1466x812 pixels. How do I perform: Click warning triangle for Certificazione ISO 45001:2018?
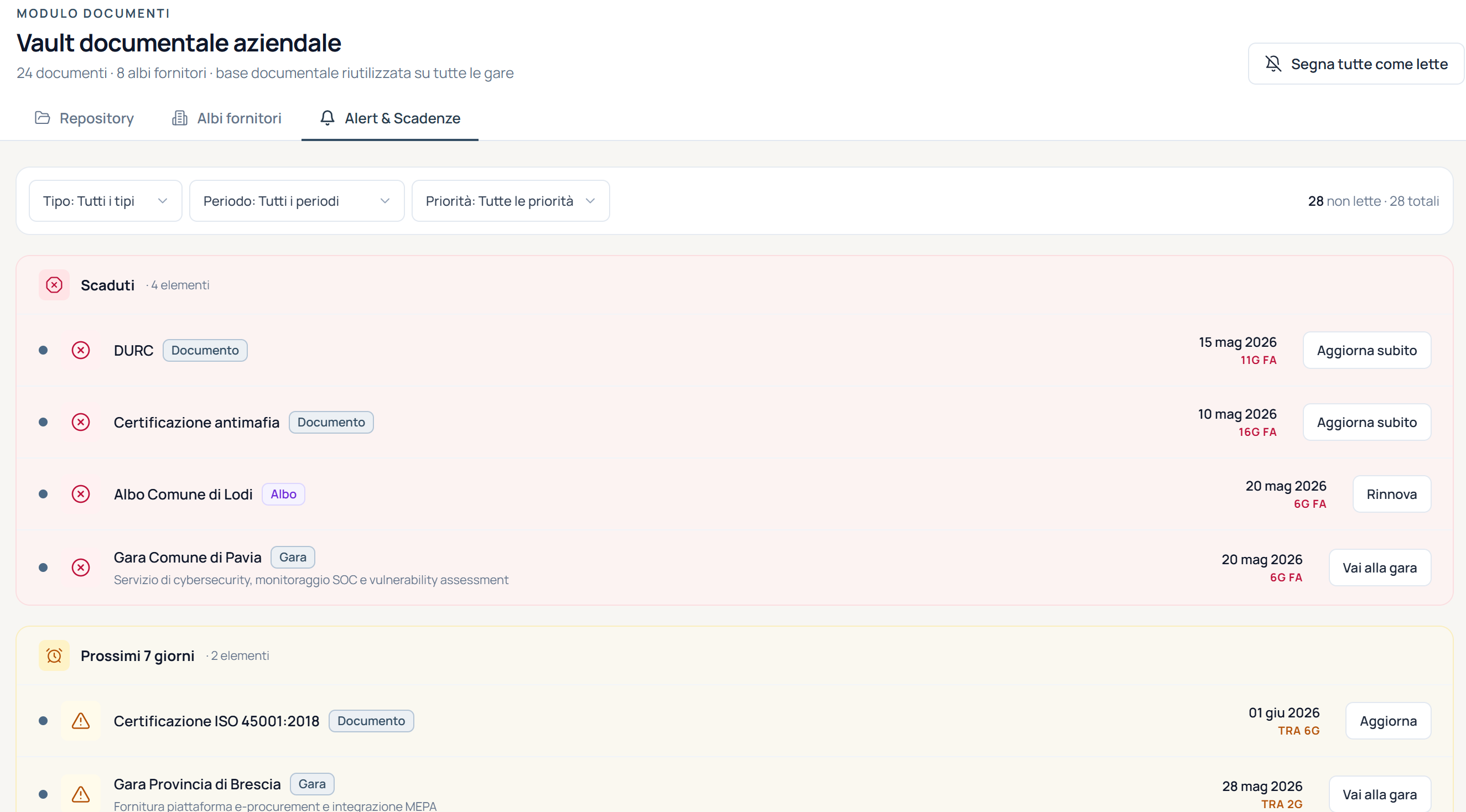point(81,721)
